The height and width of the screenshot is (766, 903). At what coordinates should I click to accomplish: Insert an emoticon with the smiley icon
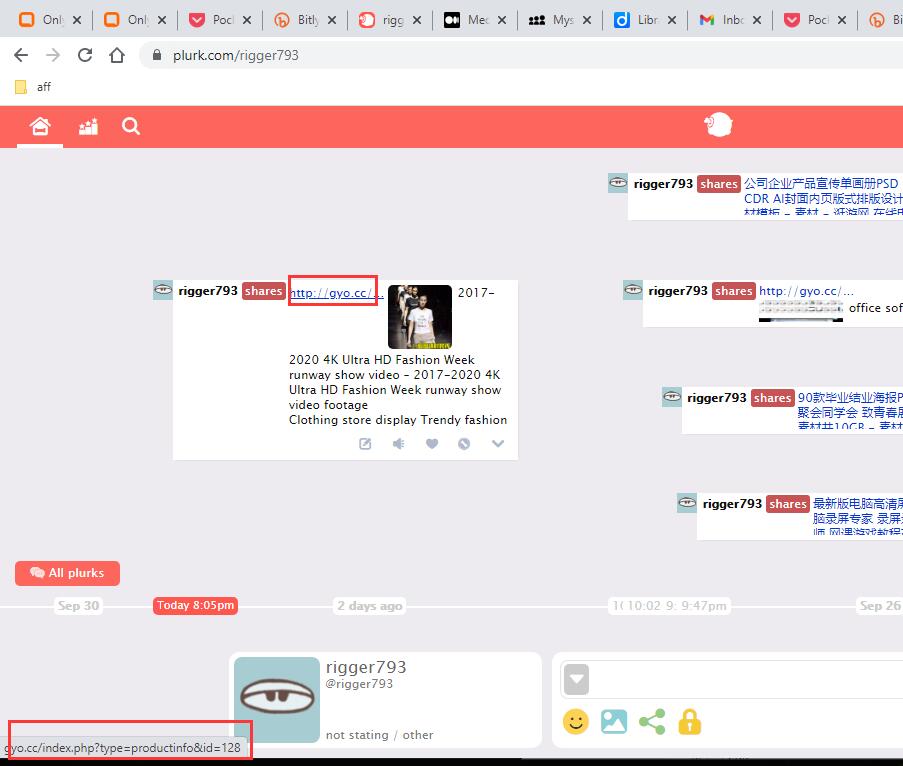point(575,721)
